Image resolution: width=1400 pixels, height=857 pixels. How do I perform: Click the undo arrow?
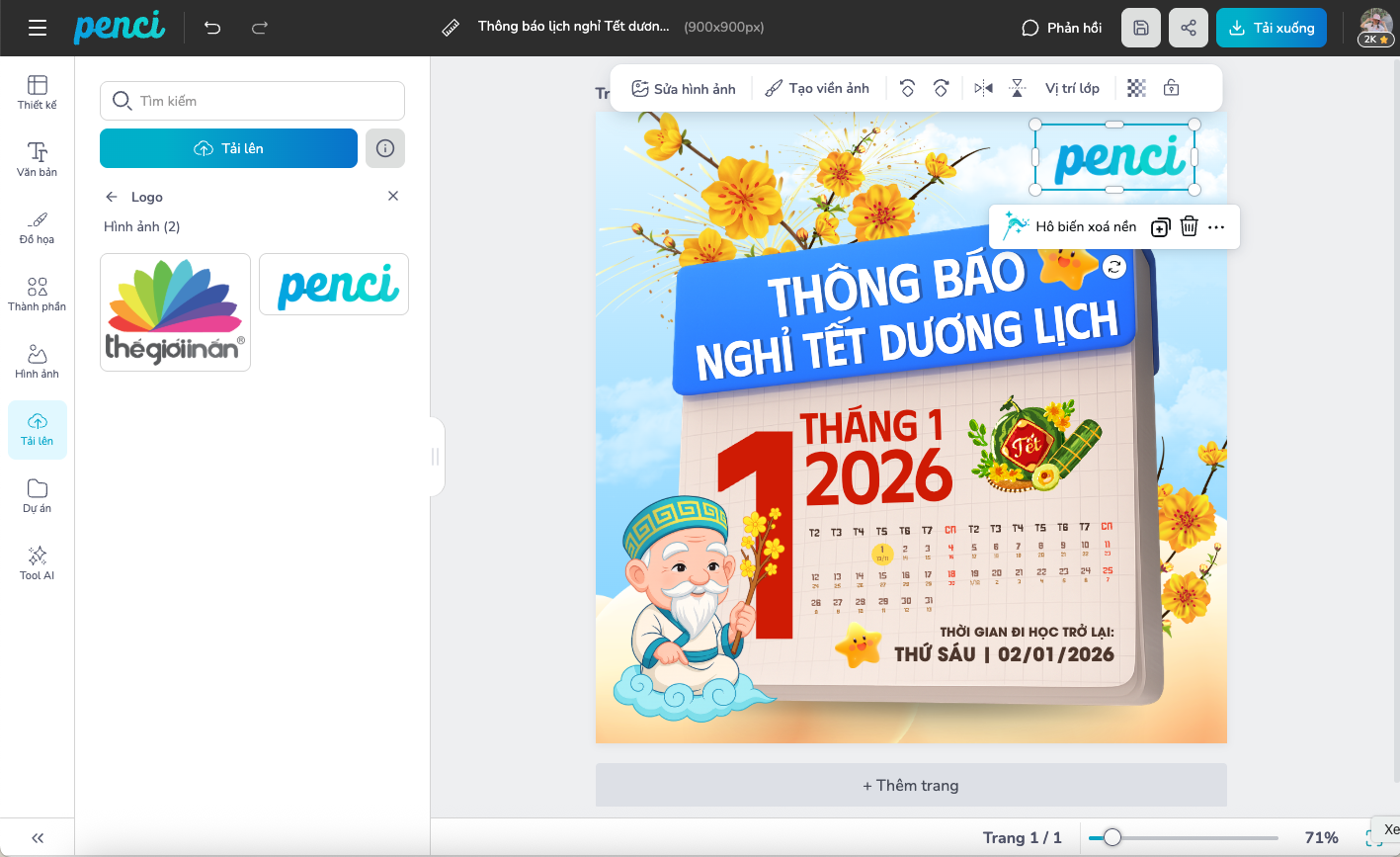(x=212, y=28)
